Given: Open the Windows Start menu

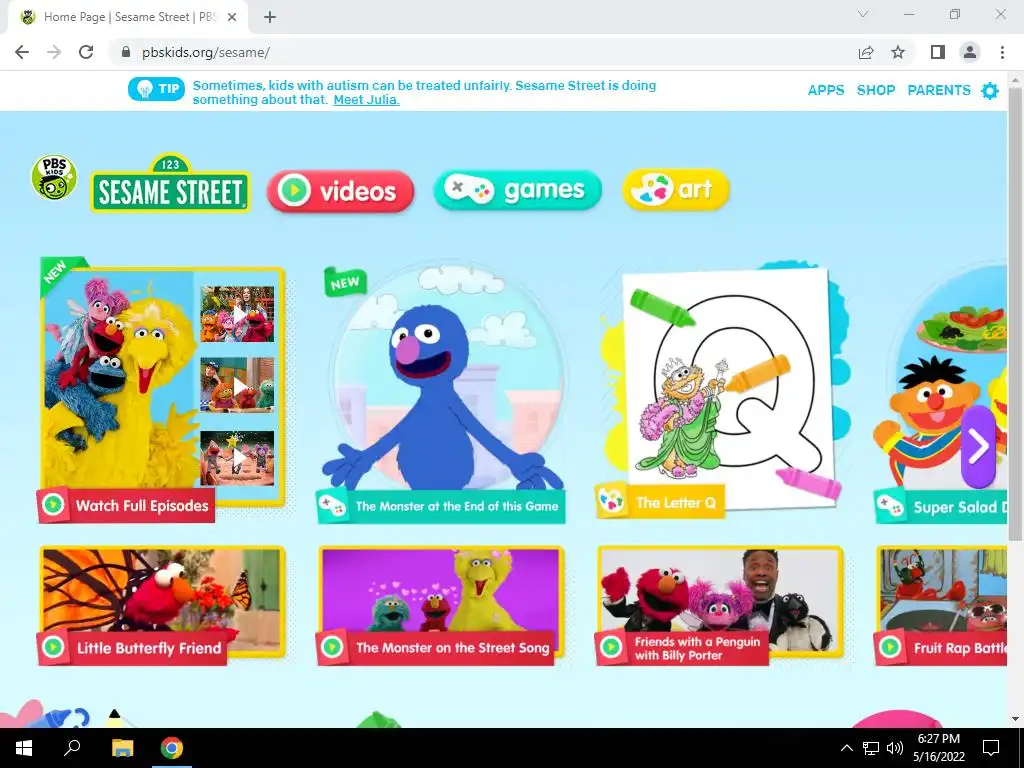Looking at the screenshot, I should click(x=24, y=748).
